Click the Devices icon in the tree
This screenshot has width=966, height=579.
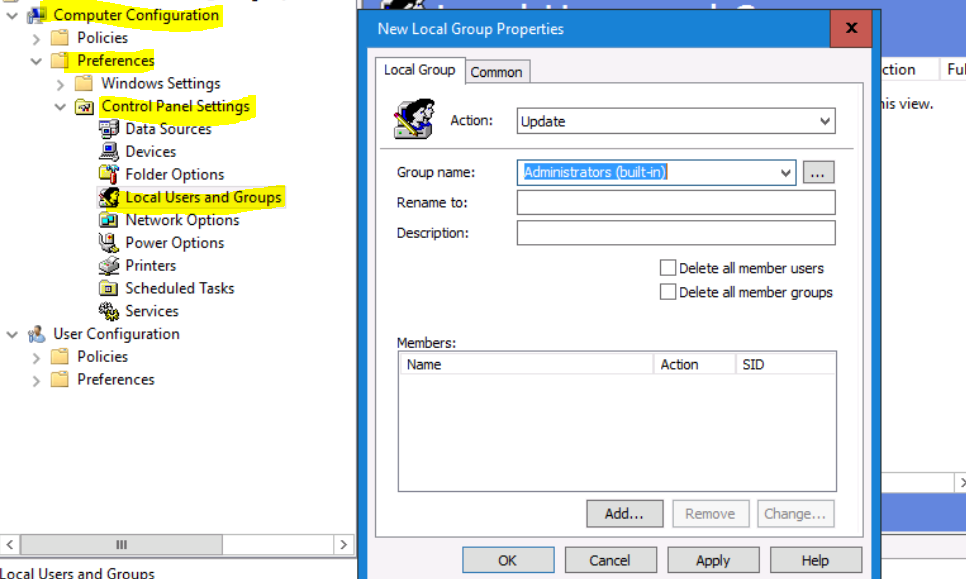tap(108, 151)
